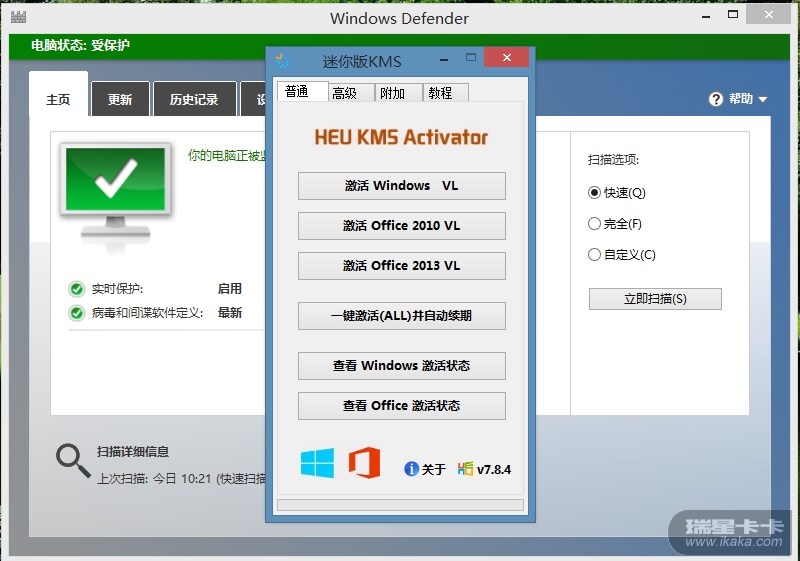800x561 pixels.
Task: Click the 启用 status value
Action: pyautogui.click(x=230, y=289)
